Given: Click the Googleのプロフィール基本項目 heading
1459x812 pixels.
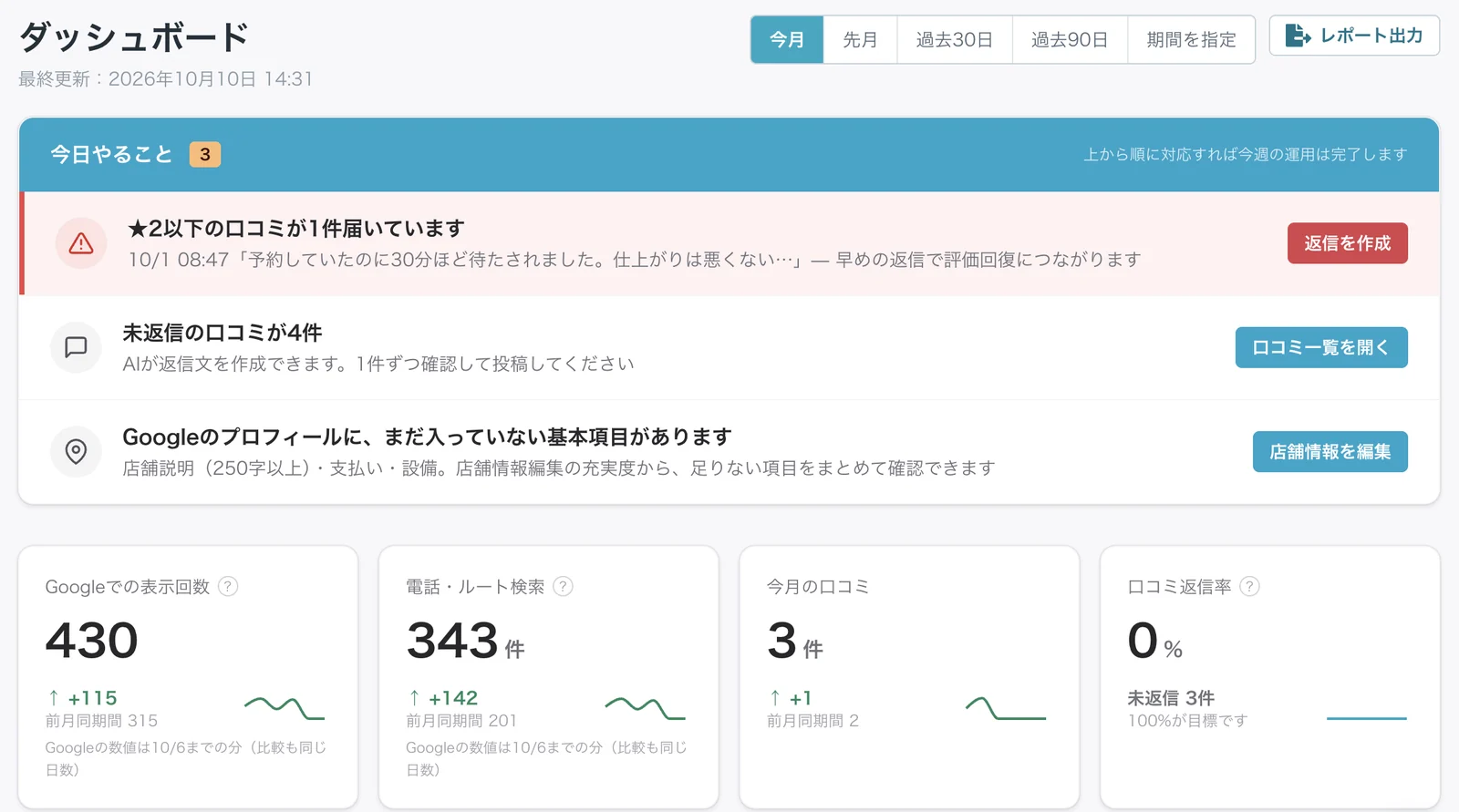Looking at the screenshot, I should pos(427,437).
